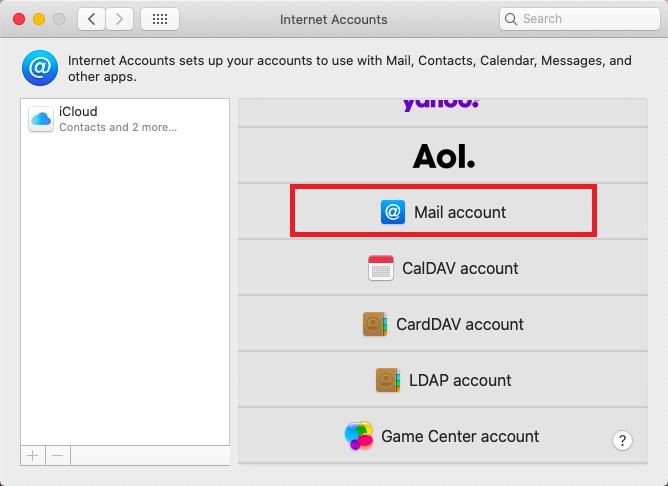
Task: Add a CardDAV account
Action: (443, 324)
